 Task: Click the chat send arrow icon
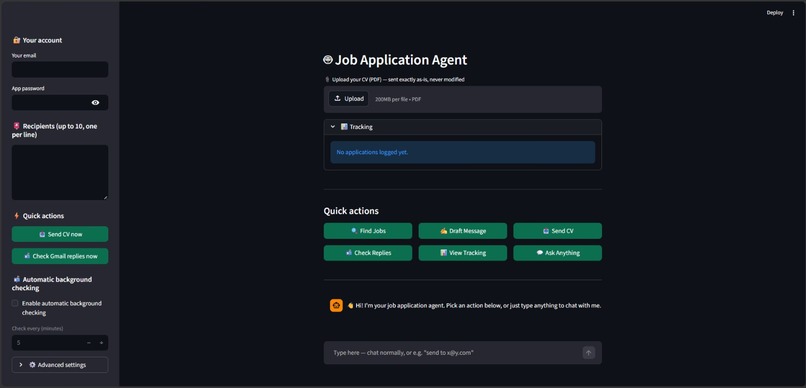tap(589, 353)
